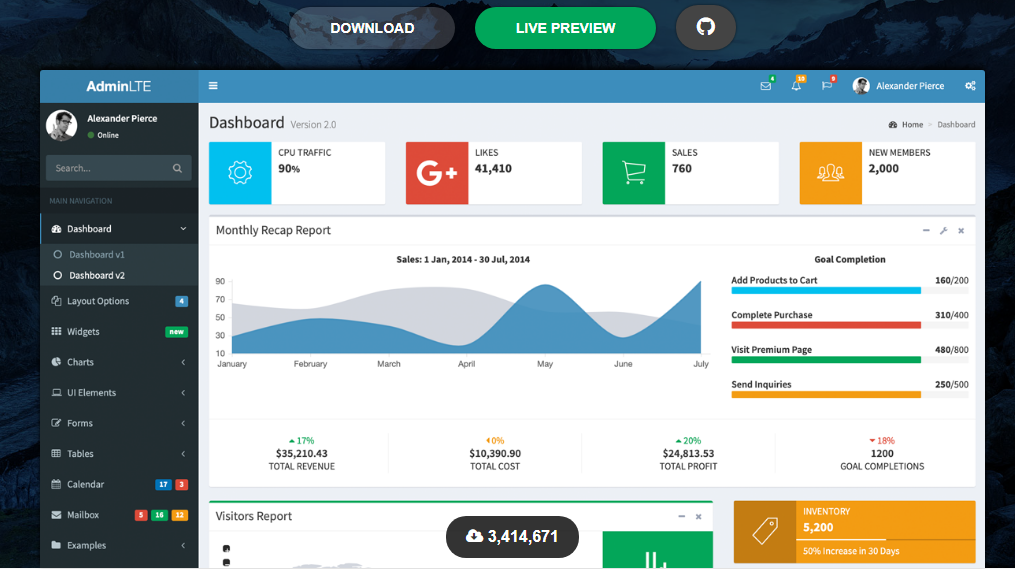Collapse Monthly Recap Report with minus icon
Image resolution: width=1015 pixels, height=569 pixels.
tap(926, 230)
